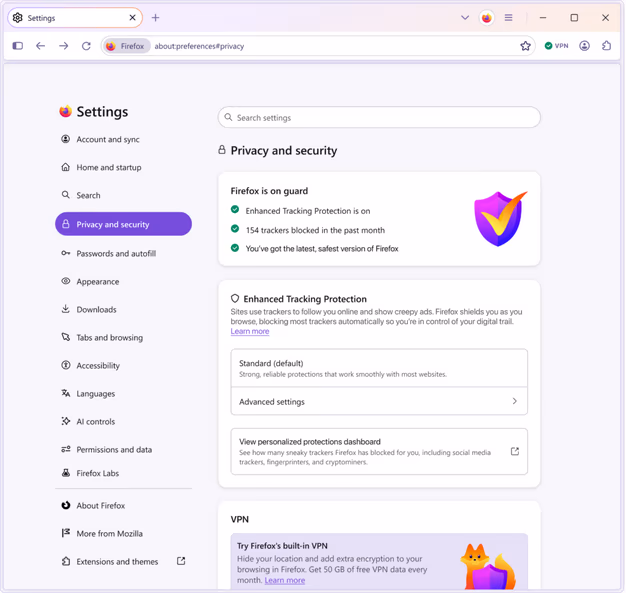Open Advanced settings row
This screenshot has height=593, width=626.
pyautogui.click(x=379, y=401)
